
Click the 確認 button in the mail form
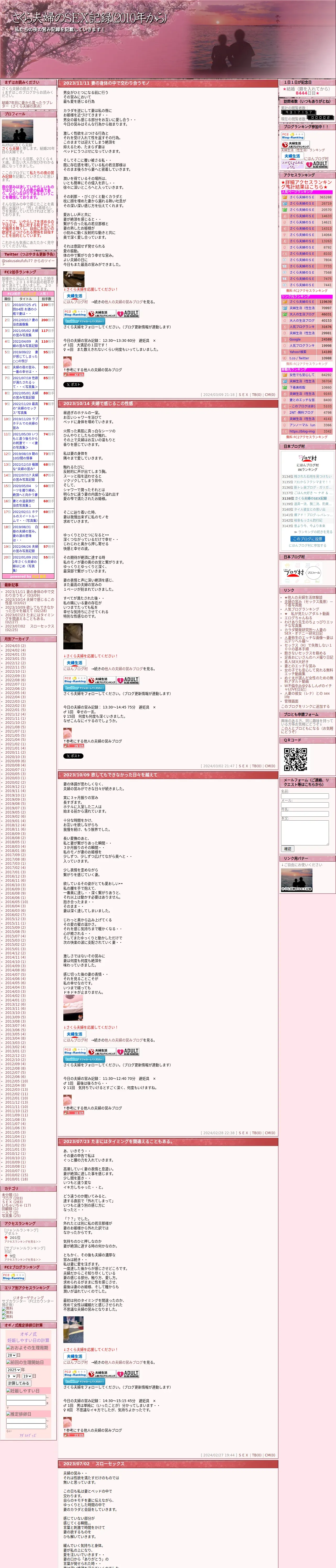287,849
